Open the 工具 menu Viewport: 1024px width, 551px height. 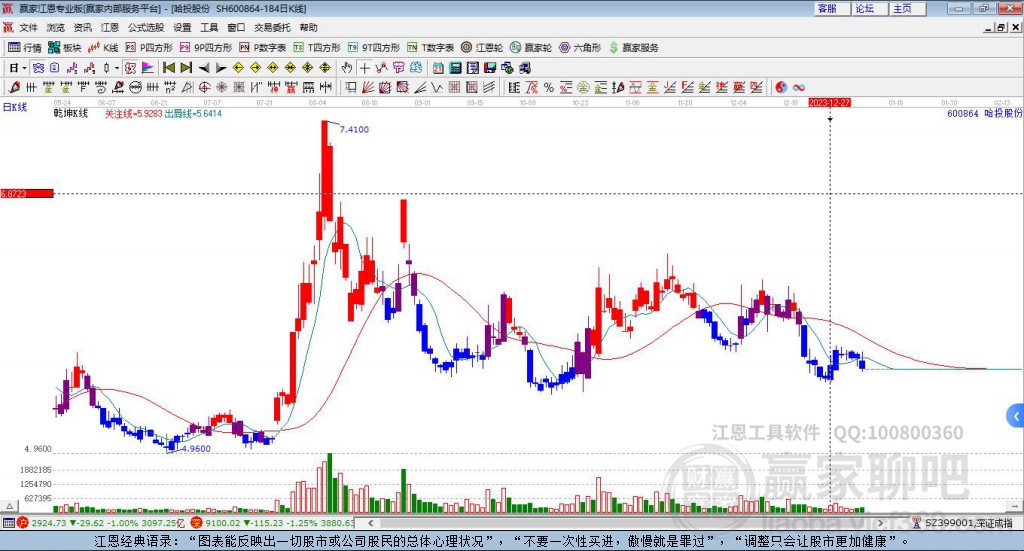click(x=209, y=27)
